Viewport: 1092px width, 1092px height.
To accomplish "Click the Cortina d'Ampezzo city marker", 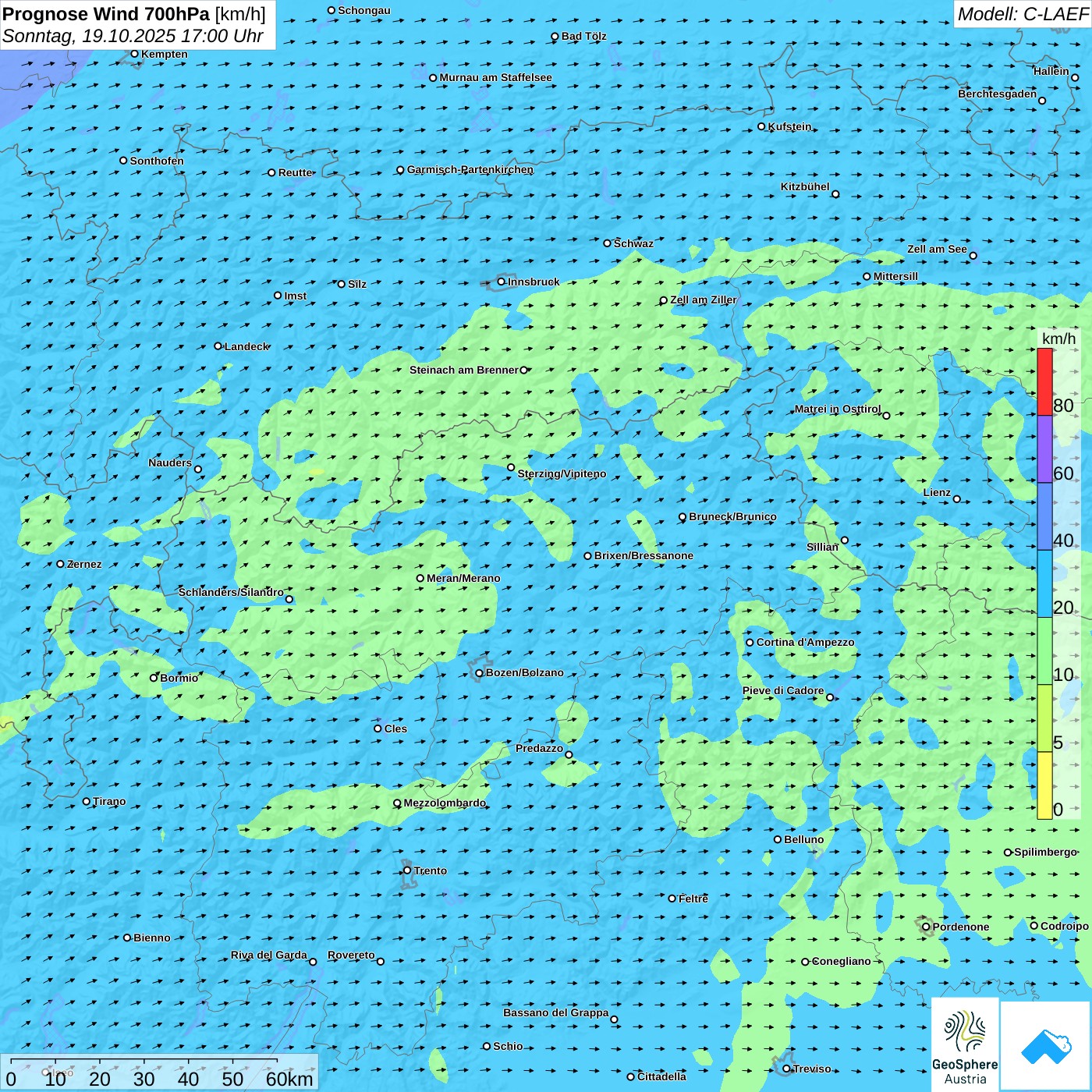I will point(750,643).
